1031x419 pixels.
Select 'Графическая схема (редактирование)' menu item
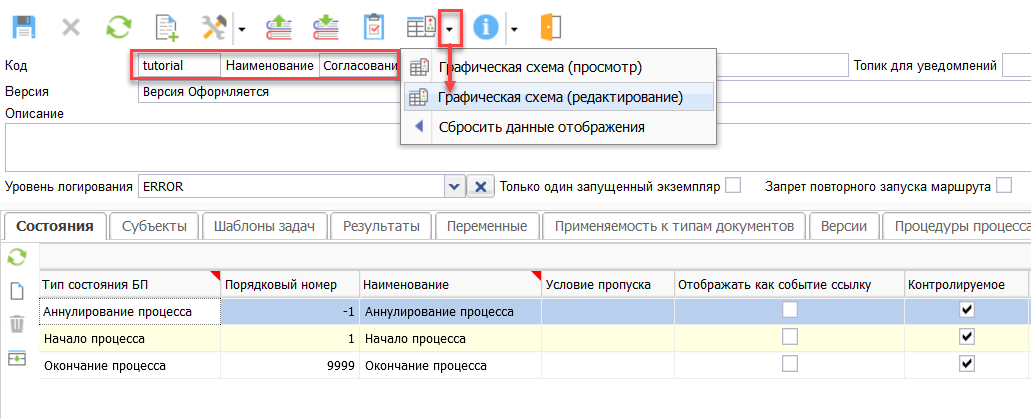560,97
